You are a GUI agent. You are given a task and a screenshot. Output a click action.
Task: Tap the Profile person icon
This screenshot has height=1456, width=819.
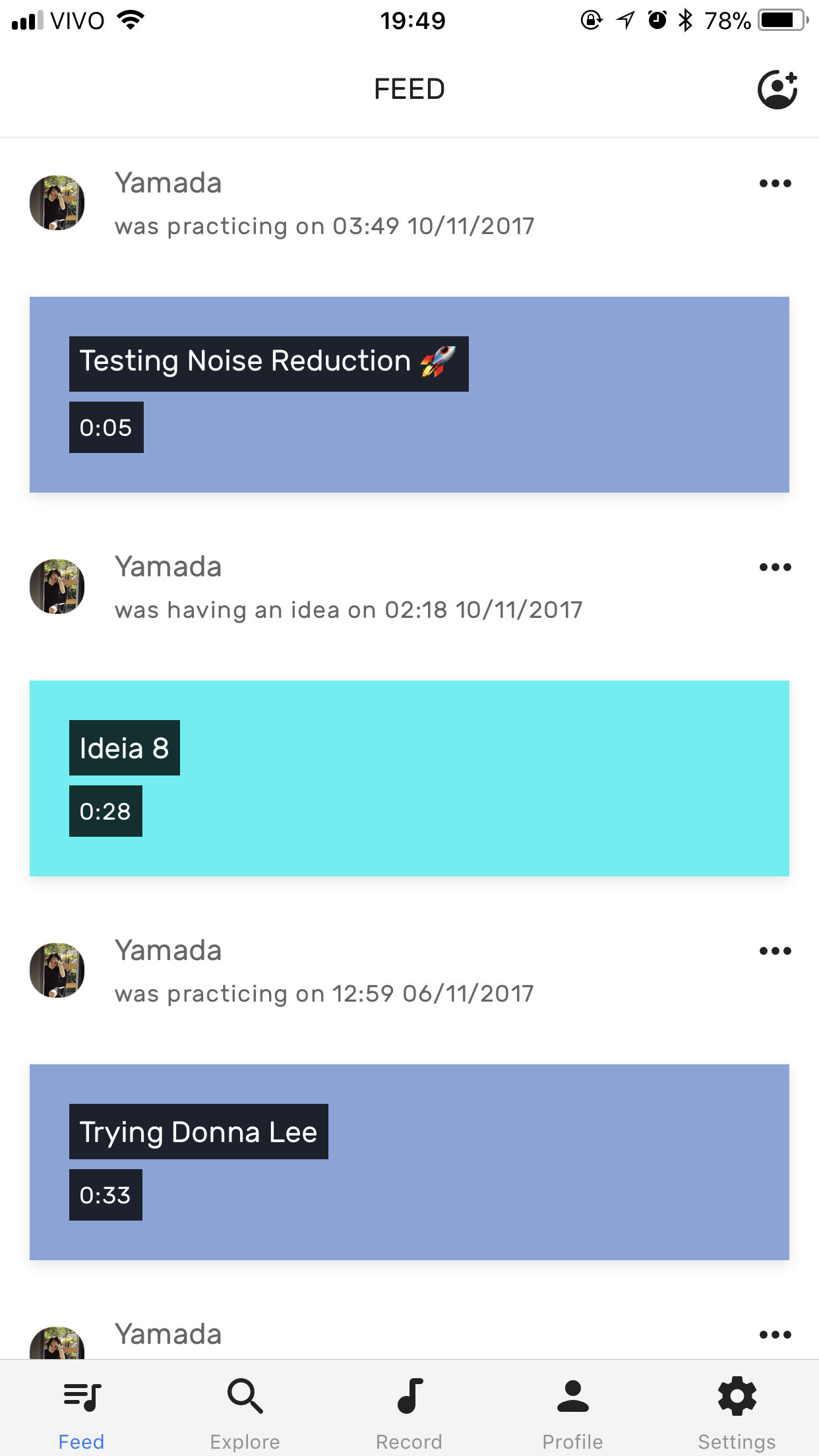pos(573,1397)
